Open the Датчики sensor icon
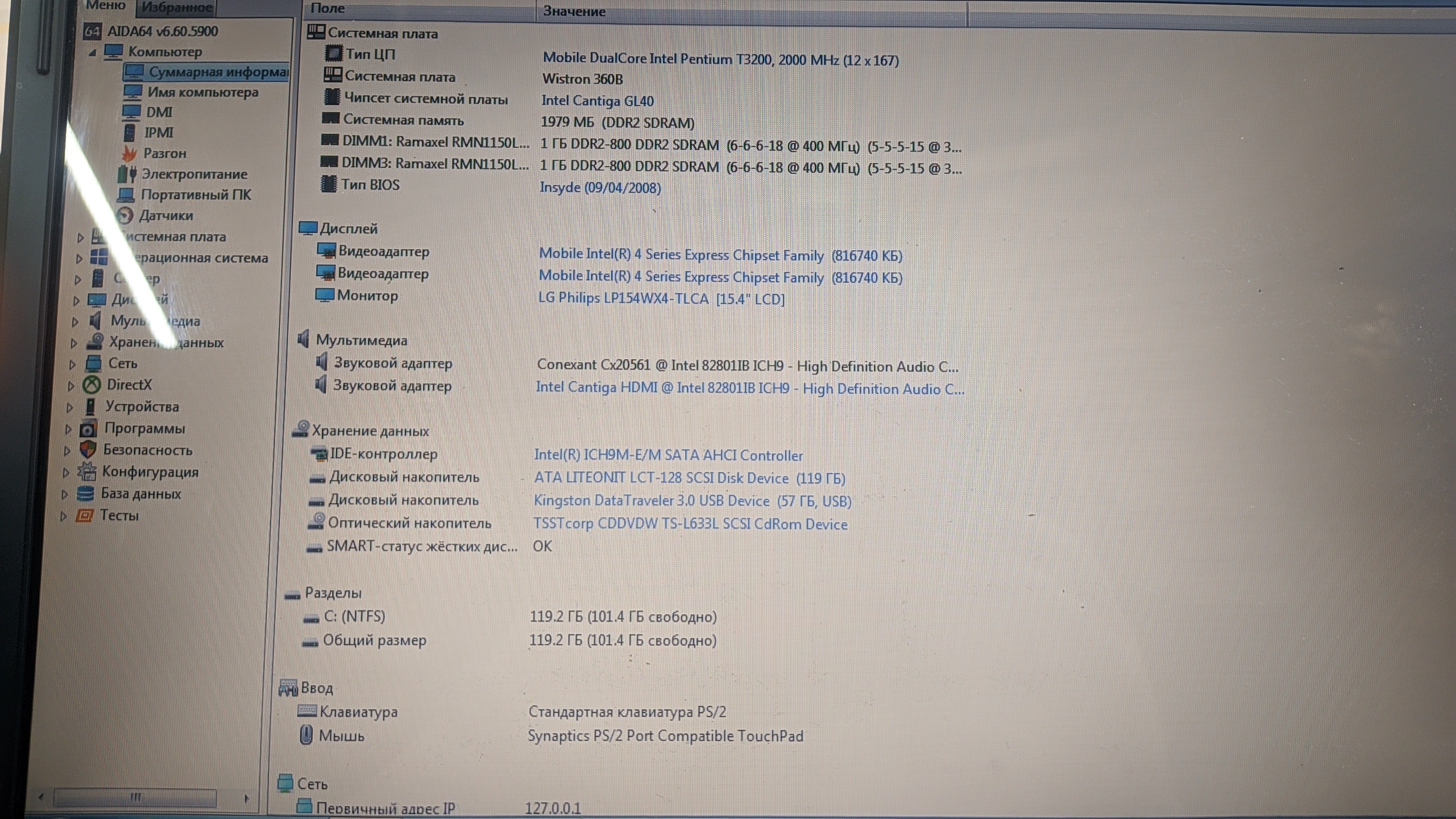The height and width of the screenshot is (819, 1456). [x=125, y=216]
